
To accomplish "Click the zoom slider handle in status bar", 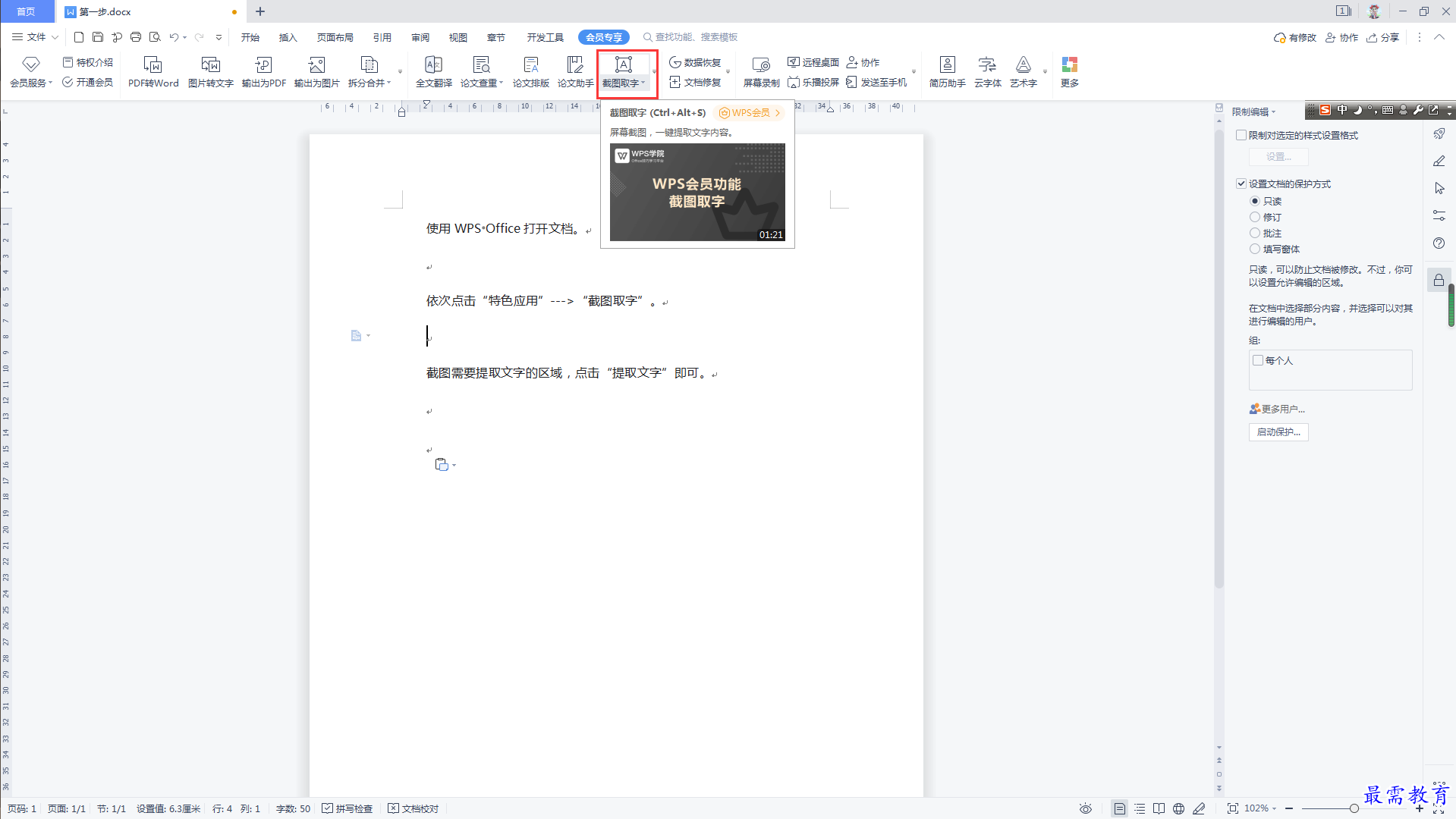I will tap(1354, 808).
